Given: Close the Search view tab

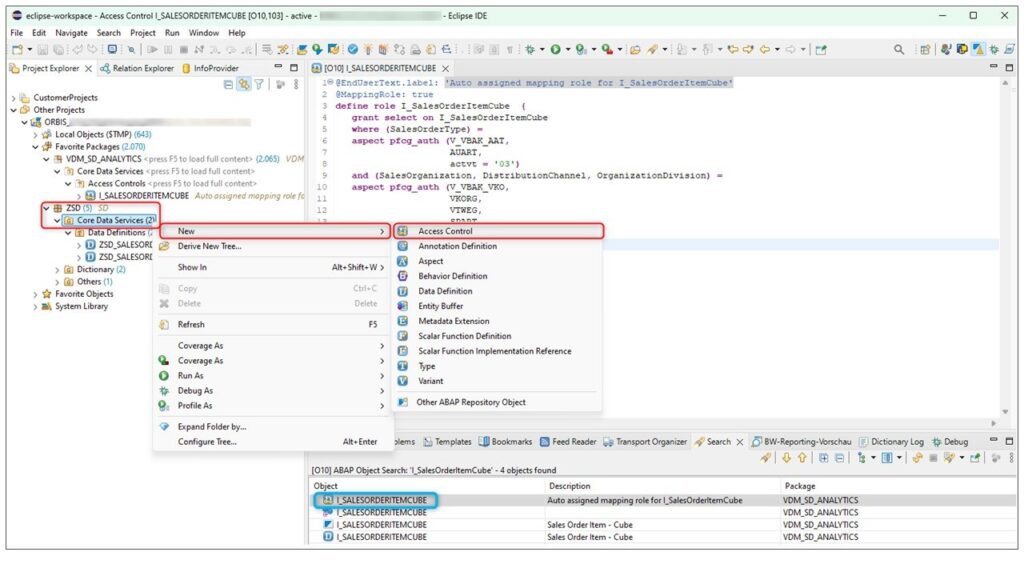Looking at the screenshot, I should coord(740,442).
